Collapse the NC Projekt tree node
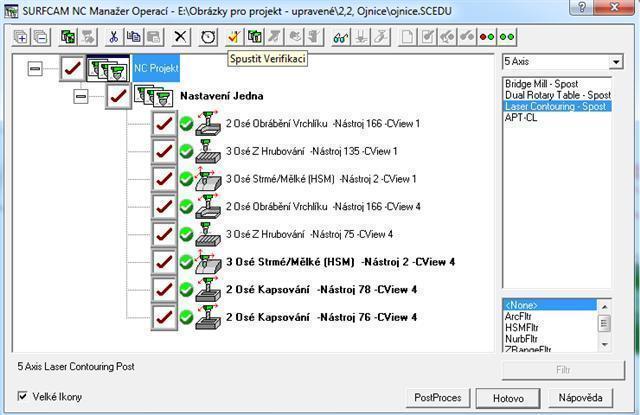This screenshot has height=415, width=640. 35,69
